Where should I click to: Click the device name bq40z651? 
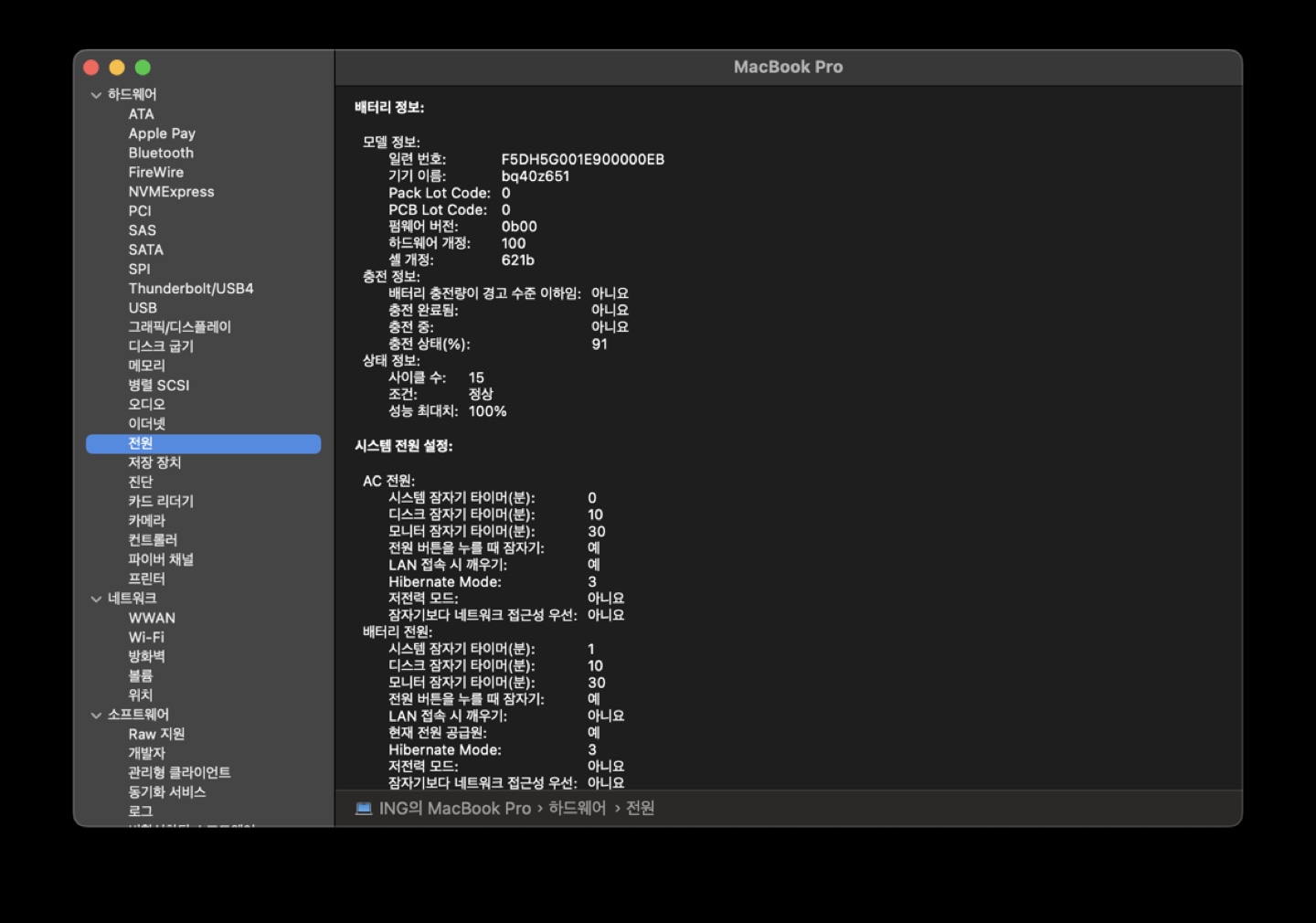click(x=535, y=176)
